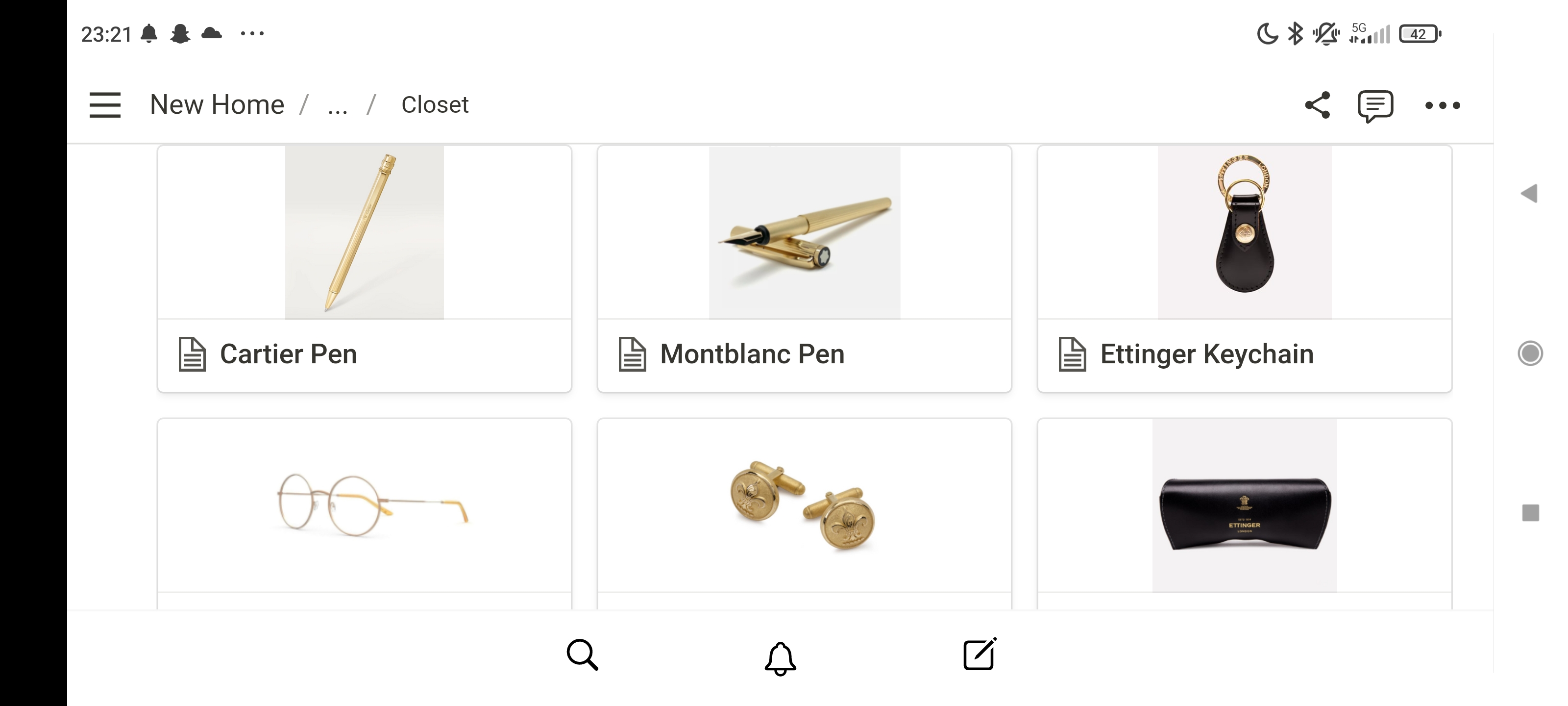
Task: Tap the search magnifier icon
Action: click(582, 655)
